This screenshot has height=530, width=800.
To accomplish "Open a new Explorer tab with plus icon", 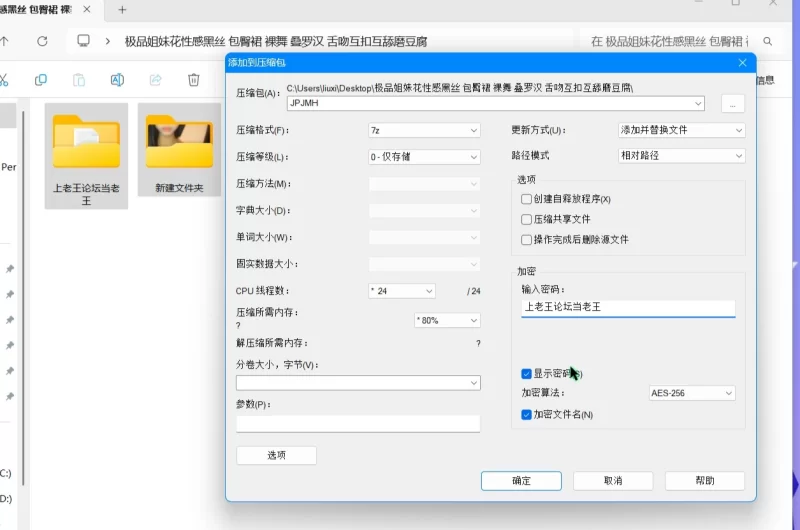I will tap(122, 9).
